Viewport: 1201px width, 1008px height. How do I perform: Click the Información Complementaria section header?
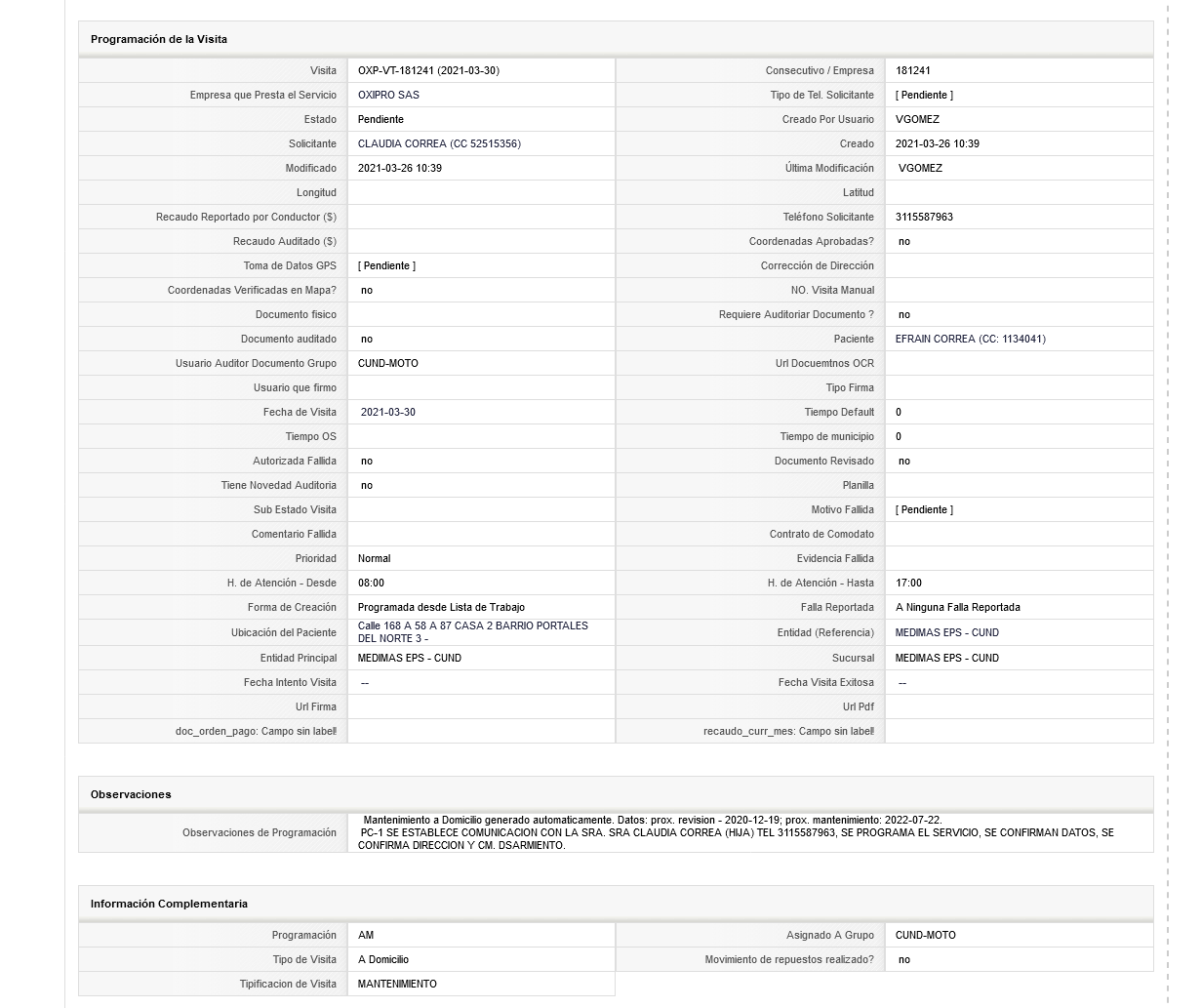[x=169, y=904]
